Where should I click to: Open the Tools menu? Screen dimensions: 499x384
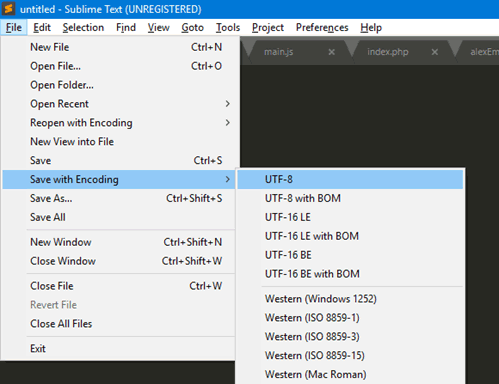coord(228,27)
